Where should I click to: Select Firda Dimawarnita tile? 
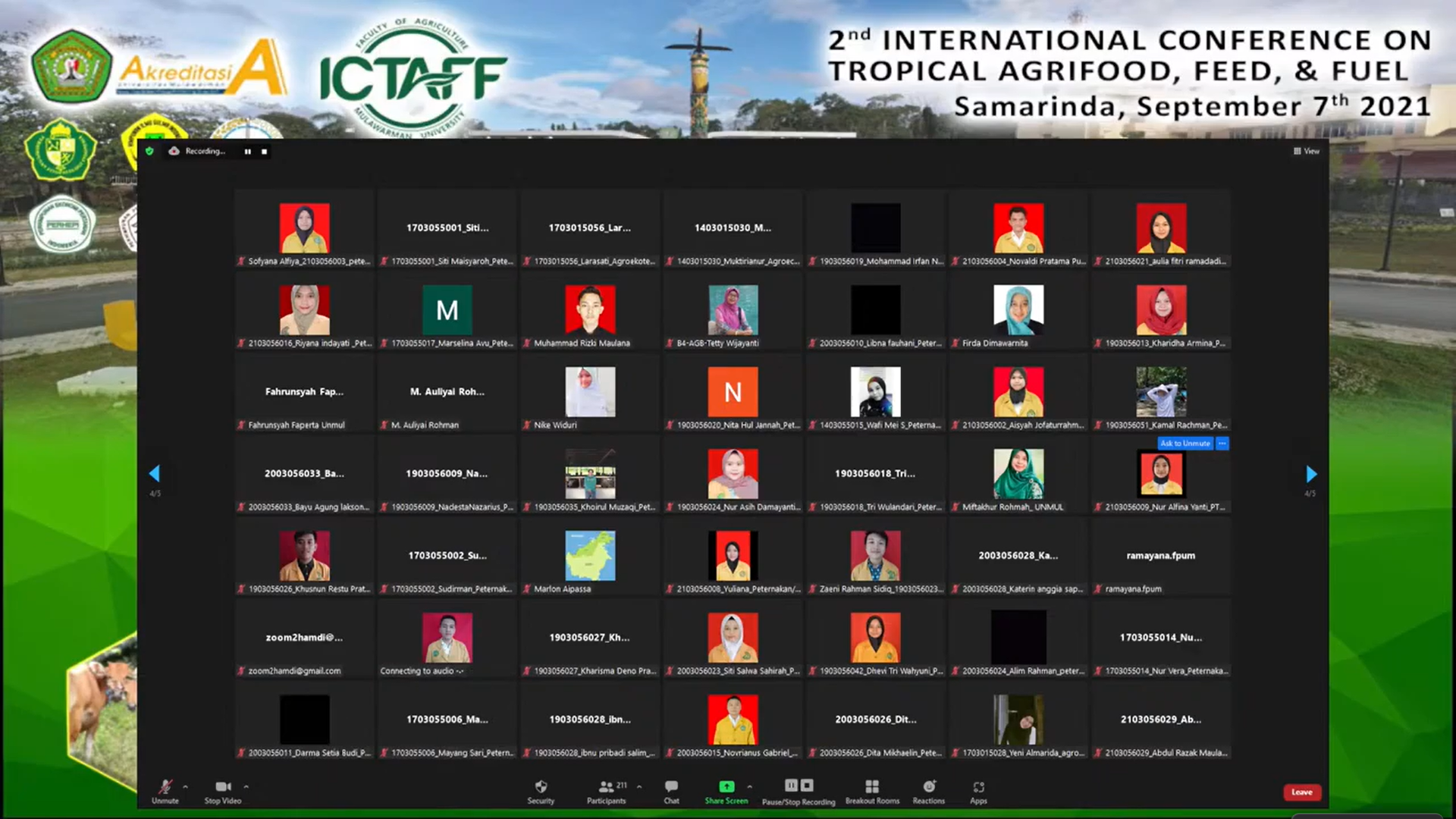pos(1018,310)
